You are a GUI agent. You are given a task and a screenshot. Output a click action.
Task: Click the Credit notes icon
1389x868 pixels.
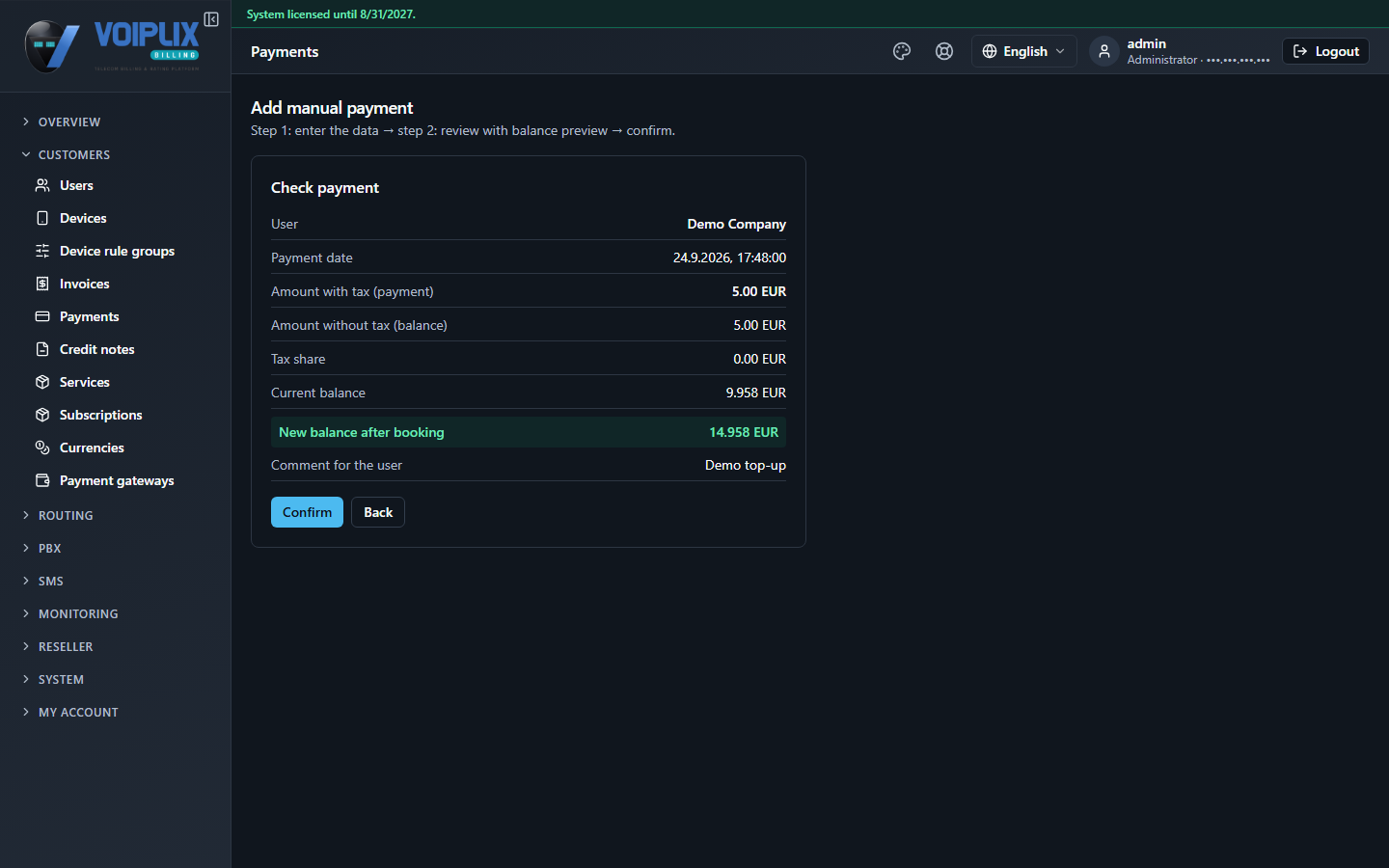pos(42,349)
